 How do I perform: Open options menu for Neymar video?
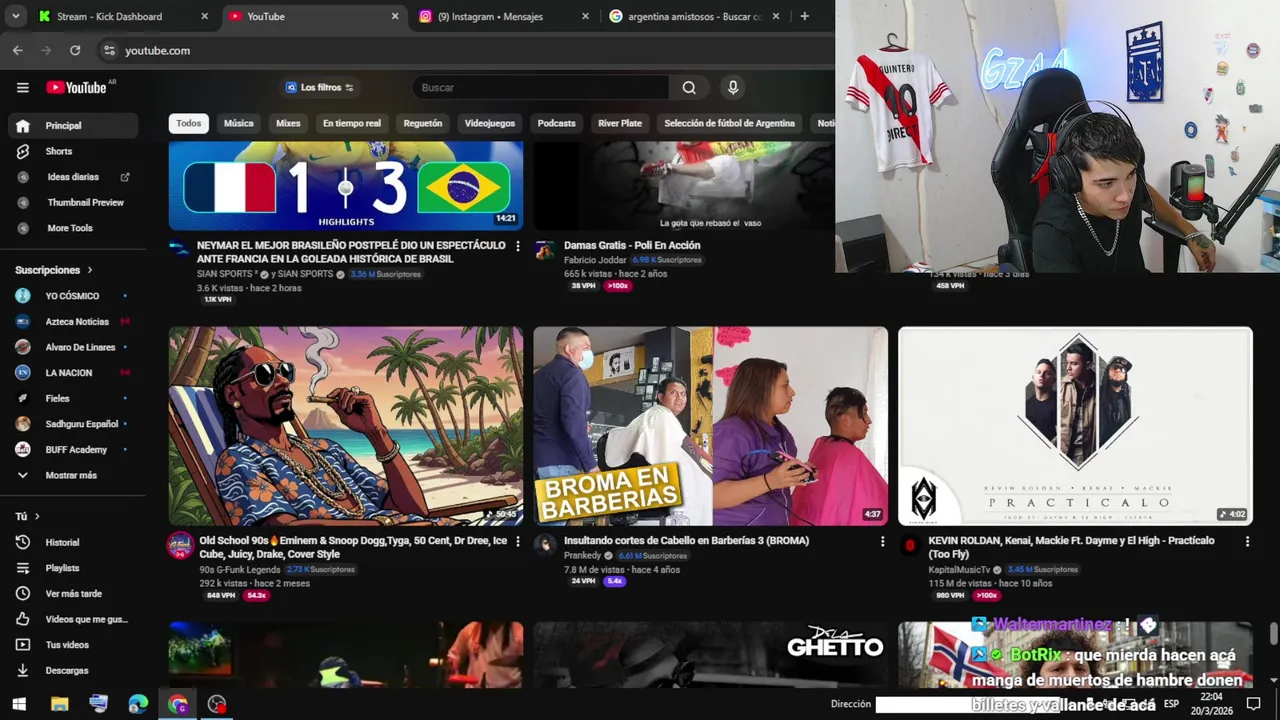coord(517,246)
